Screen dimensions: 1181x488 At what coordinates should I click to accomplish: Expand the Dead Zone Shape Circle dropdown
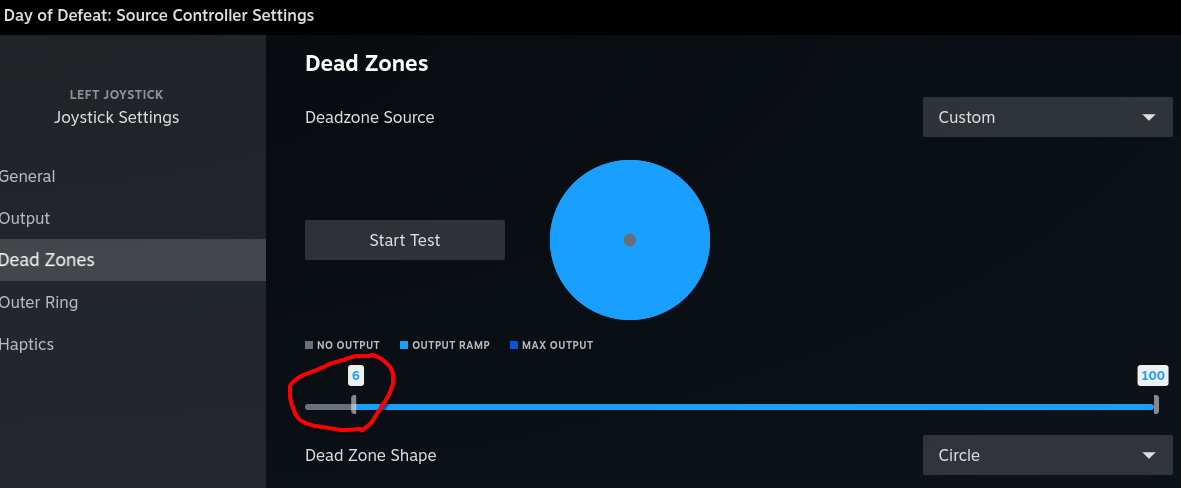[1046, 455]
